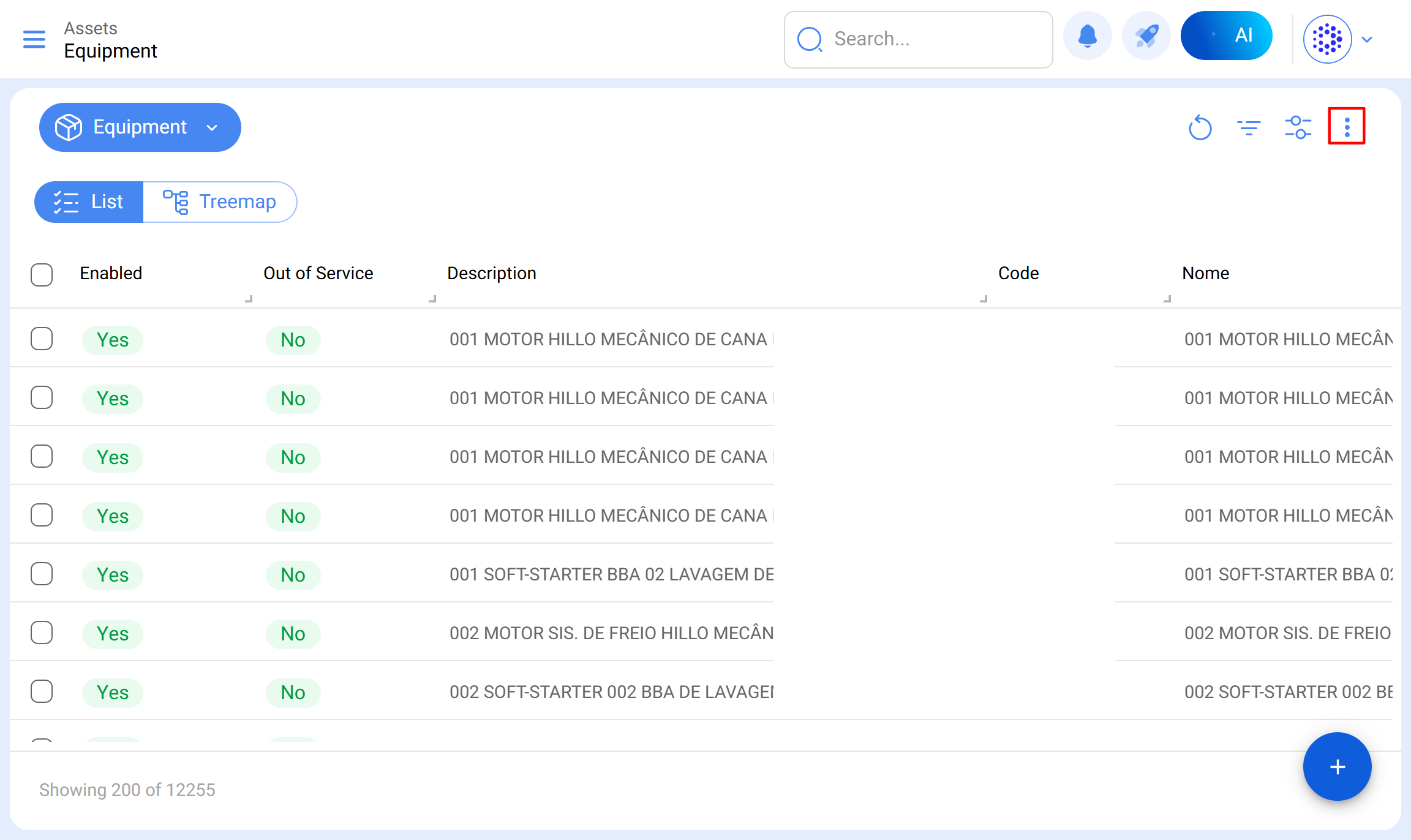This screenshot has height=840, width=1411.
Task: Click the rocket quick-launch icon
Action: pos(1146,36)
